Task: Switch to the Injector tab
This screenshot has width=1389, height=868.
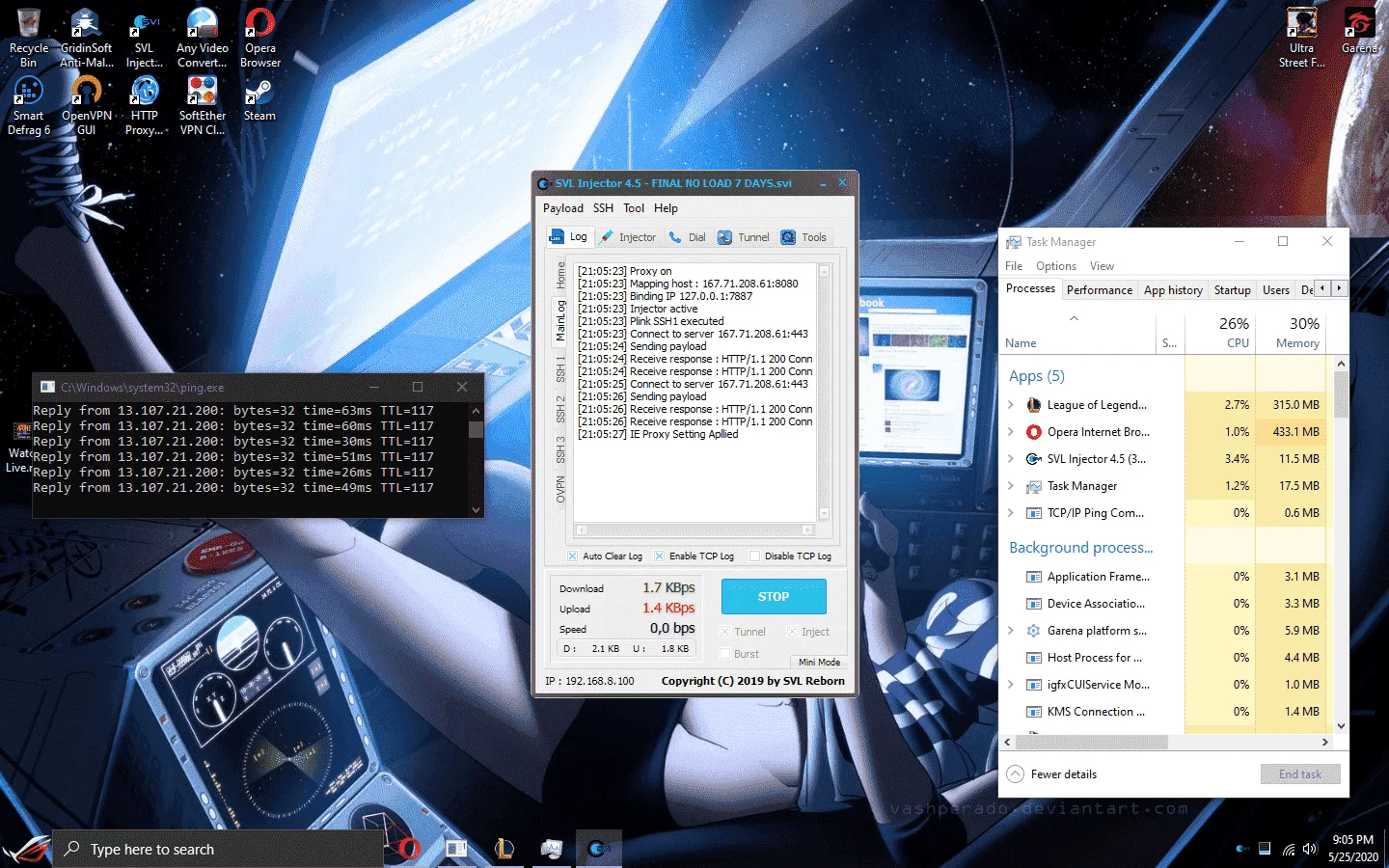Action: 628,237
